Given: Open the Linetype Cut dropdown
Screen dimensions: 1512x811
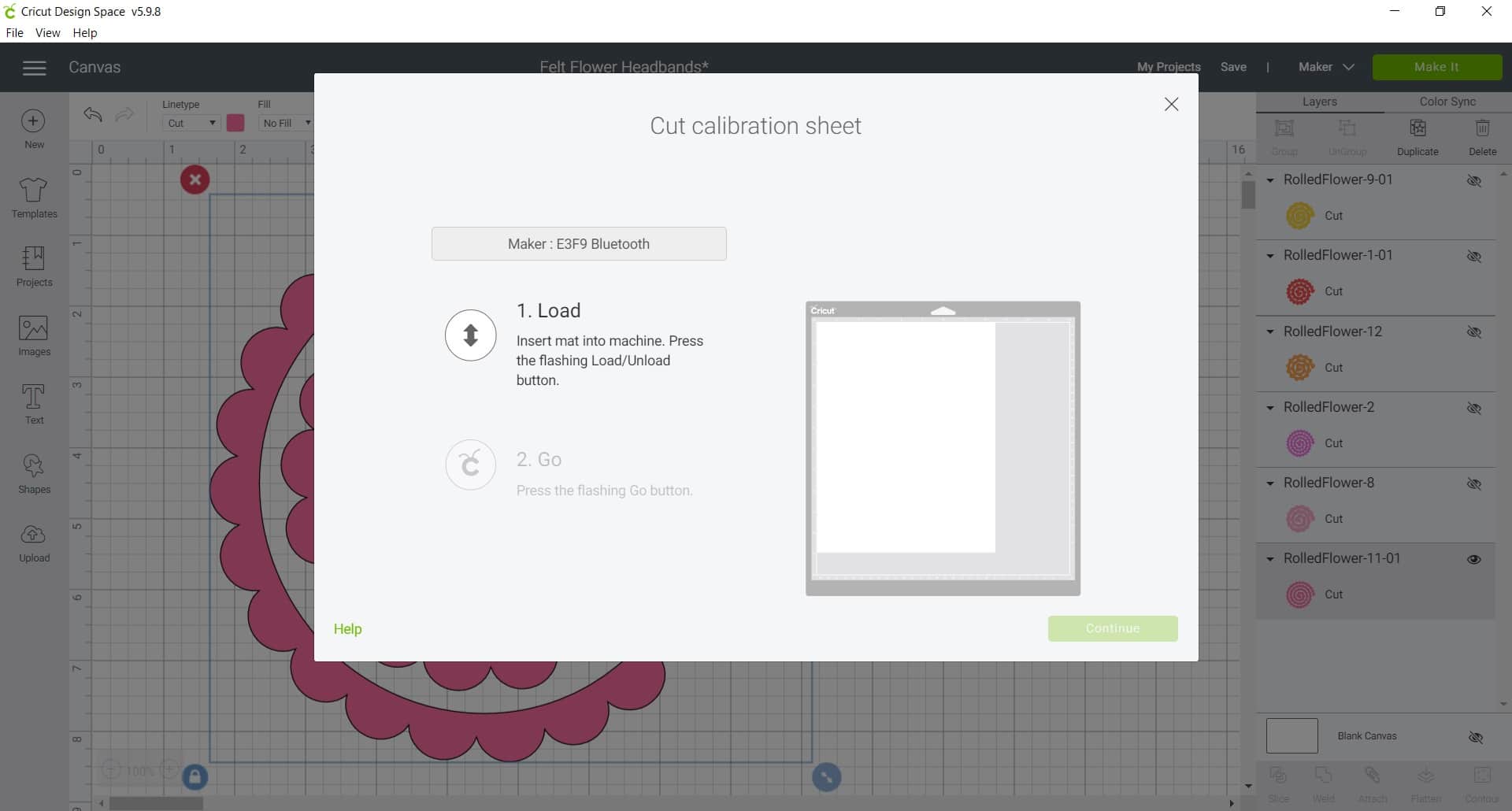Looking at the screenshot, I should (x=189, y=123).
